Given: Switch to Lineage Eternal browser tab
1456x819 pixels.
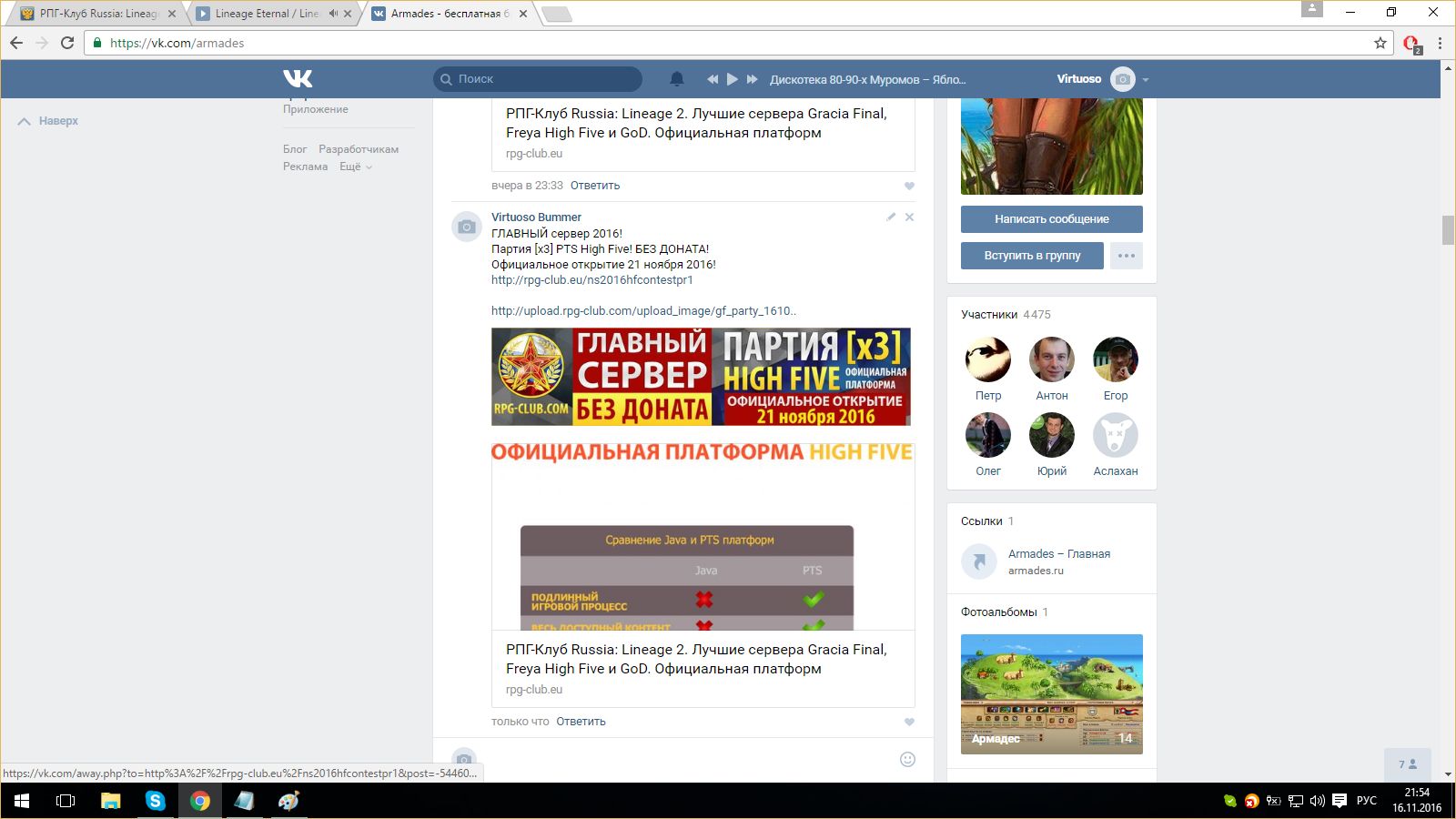Looking at the screenshot, I should click(x=264, y=14).
